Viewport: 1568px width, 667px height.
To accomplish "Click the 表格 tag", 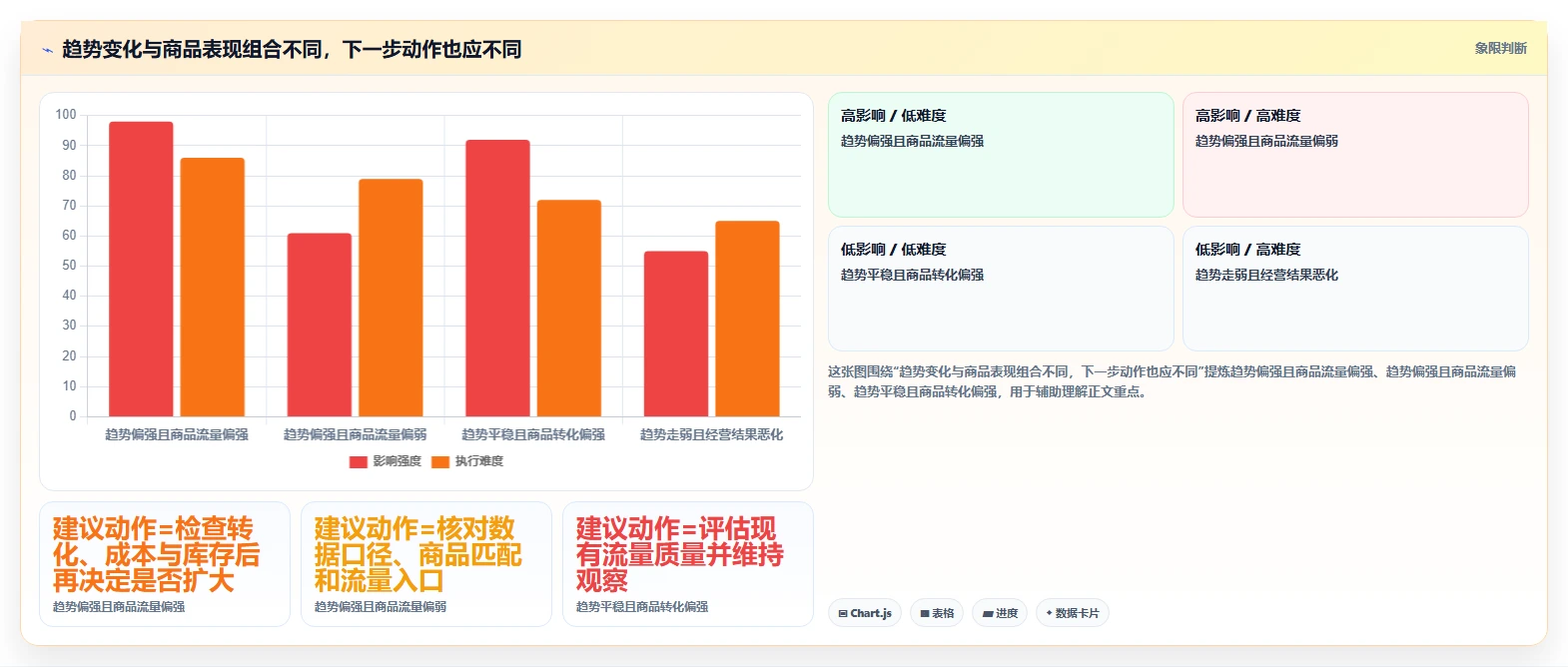I will [937, 613].
